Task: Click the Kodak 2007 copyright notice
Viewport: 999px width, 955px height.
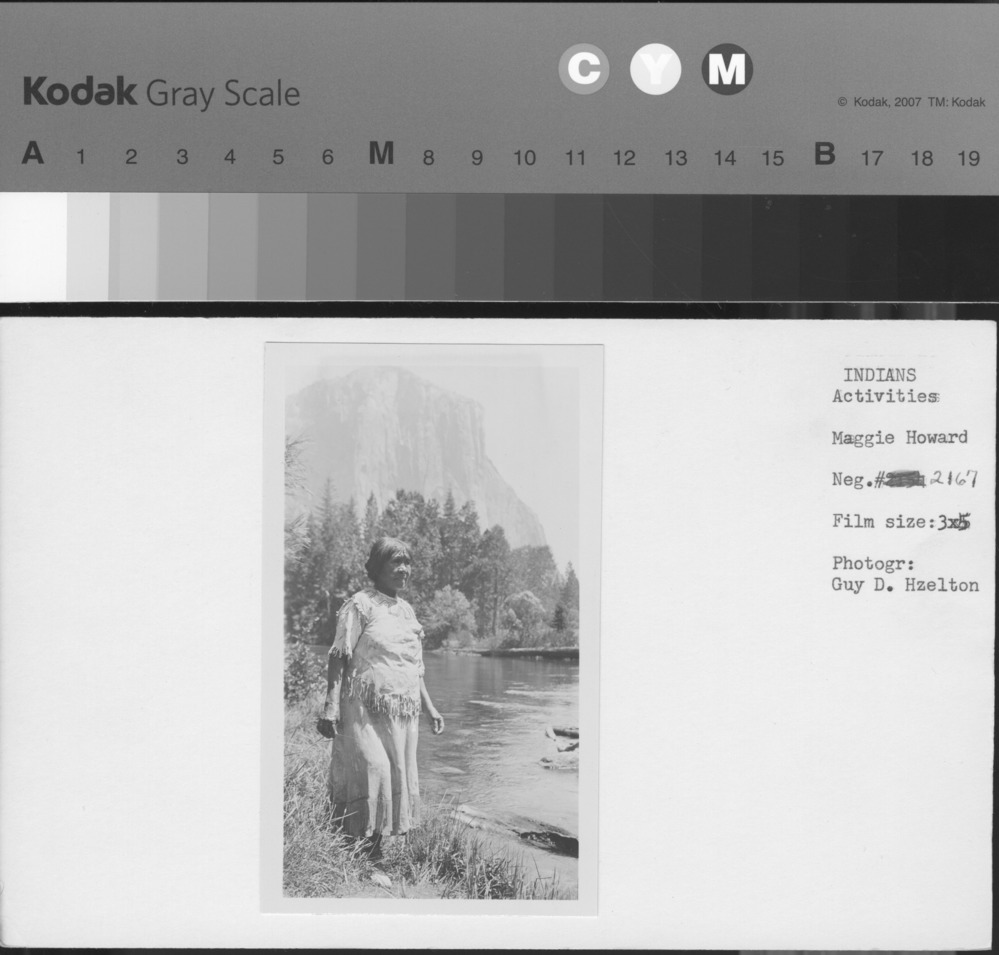Action: tap(910, 102)
